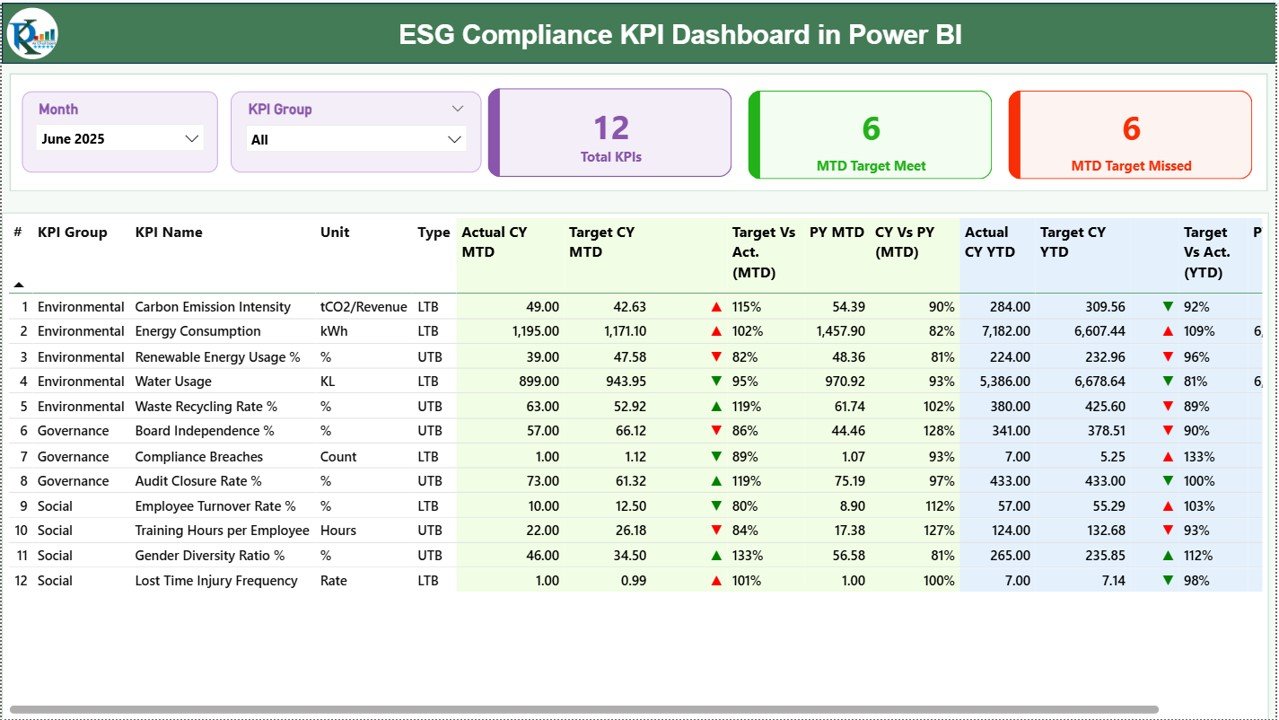Open the Month slicer dropdown

[x=191, y=138]
